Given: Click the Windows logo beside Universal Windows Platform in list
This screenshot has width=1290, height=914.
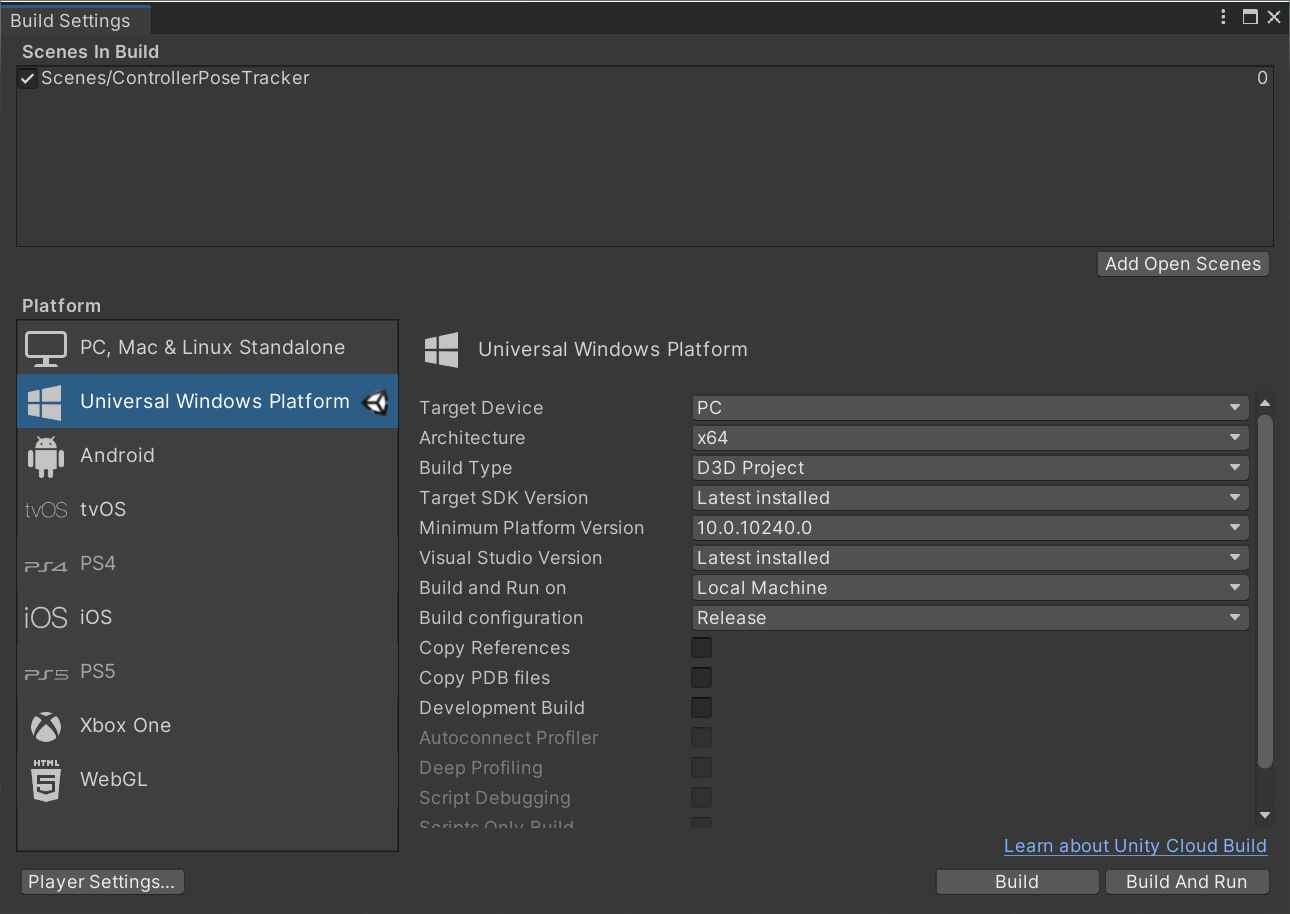Looking at the screenshot, I should [45, 402].
